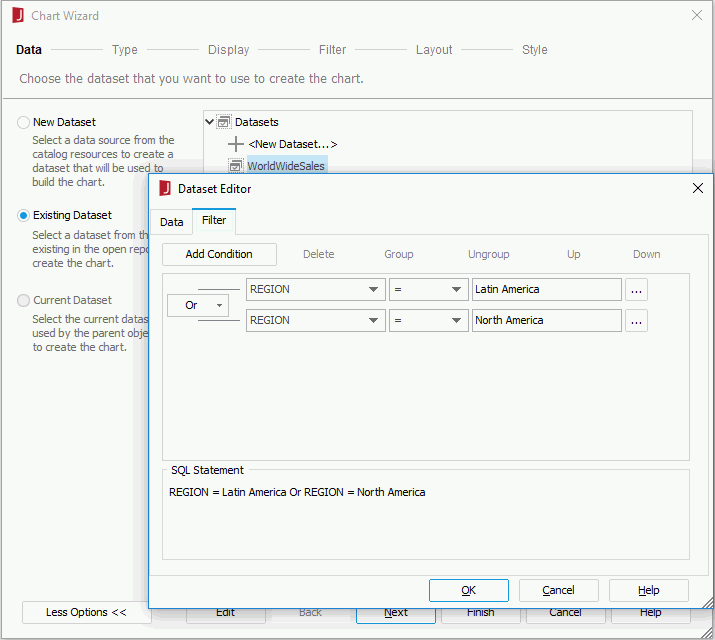Viewport: 715px width, 640px height.
Task: Confirm Dataset Editor with OK
Action: (x=469, y=590)
